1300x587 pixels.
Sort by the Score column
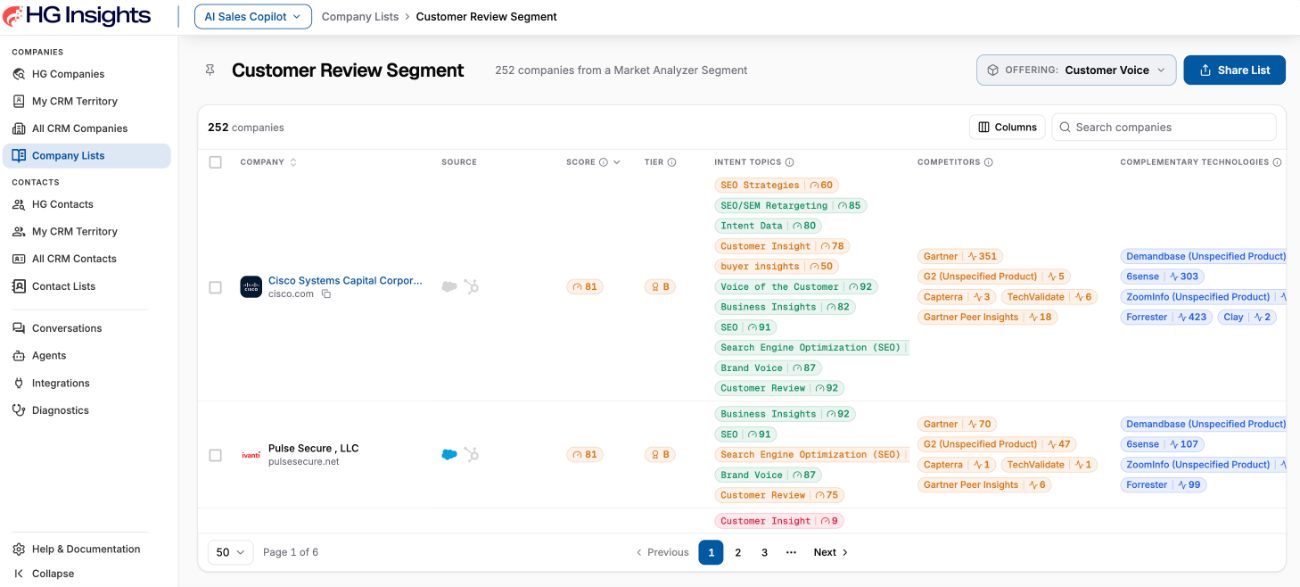point(593,162)
